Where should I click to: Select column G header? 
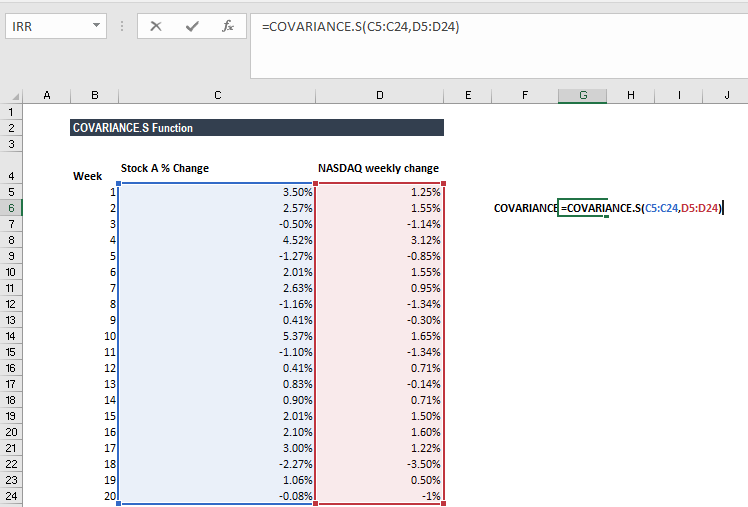coord(583,95)
